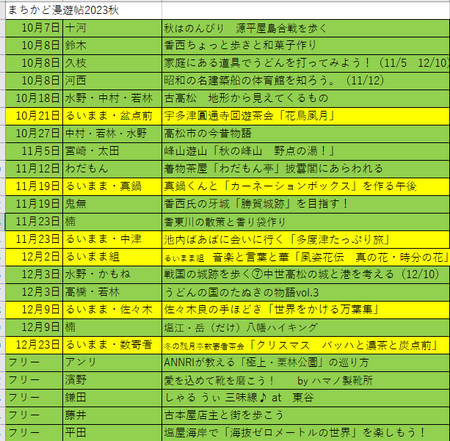Image resolution: width=450 pixels, height=441 pixels.
Task: Click the cell 中村・若林・水野
Action: [112, 134]
